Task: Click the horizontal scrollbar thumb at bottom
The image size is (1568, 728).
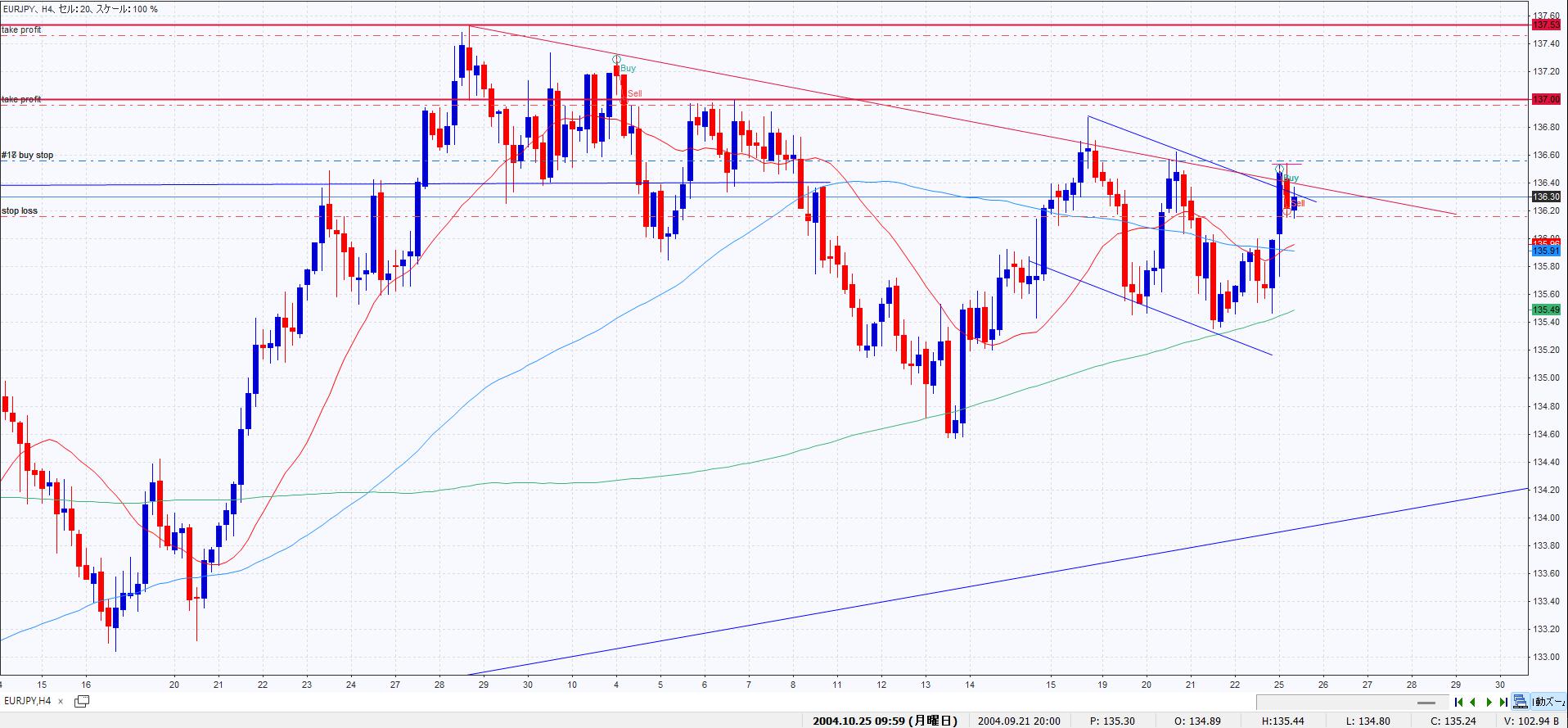Action: point(1426,703)
